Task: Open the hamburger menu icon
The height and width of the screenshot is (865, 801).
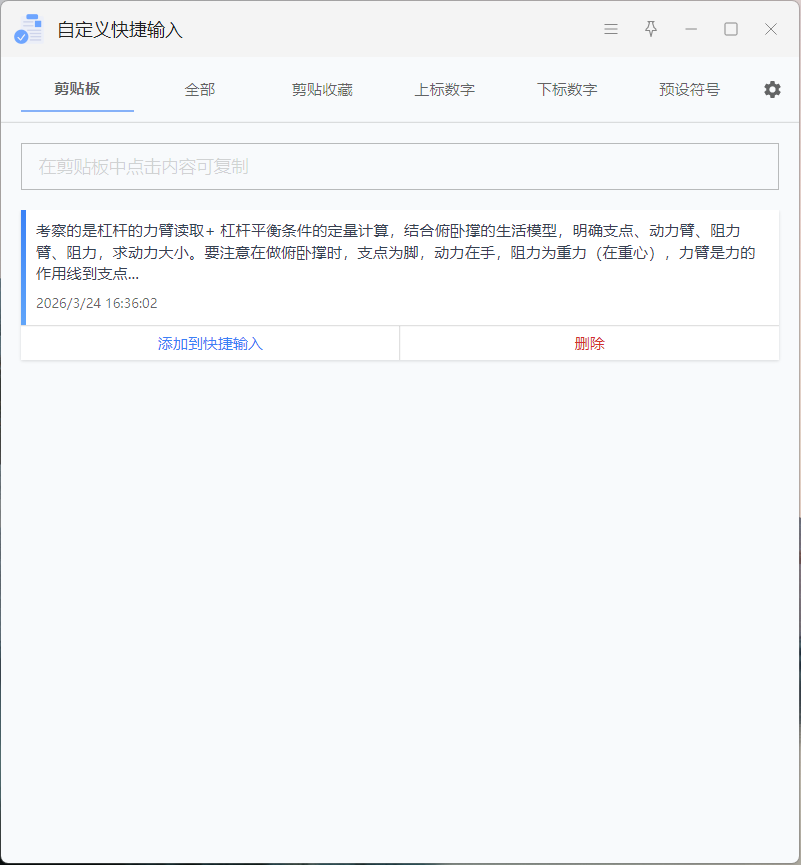Action: [x=611, y=30]
